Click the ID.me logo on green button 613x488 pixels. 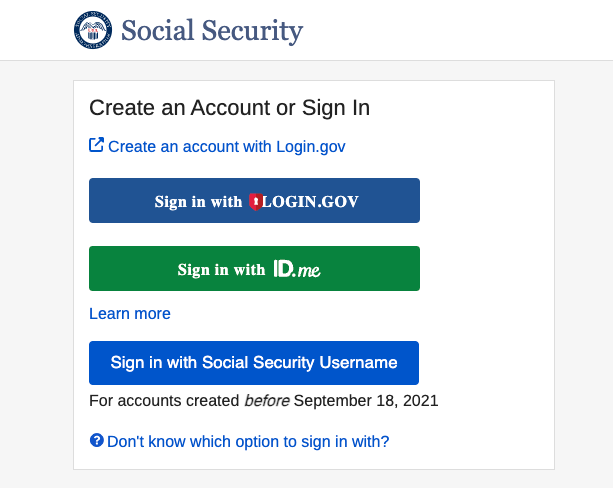[x=296, y=269]
